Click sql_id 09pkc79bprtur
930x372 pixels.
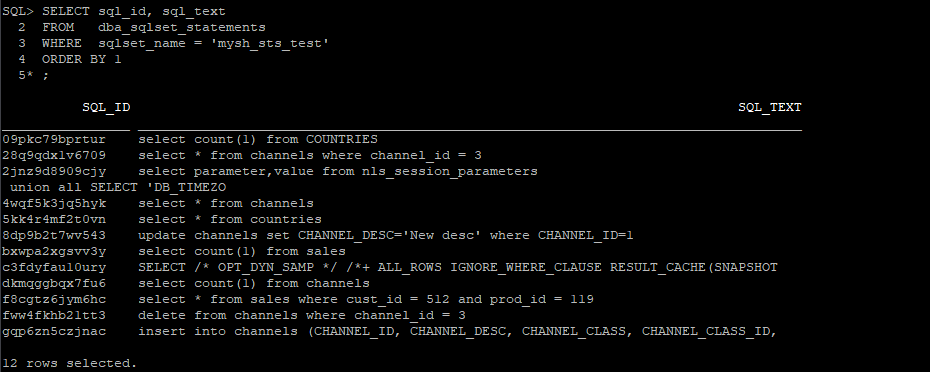54,139
